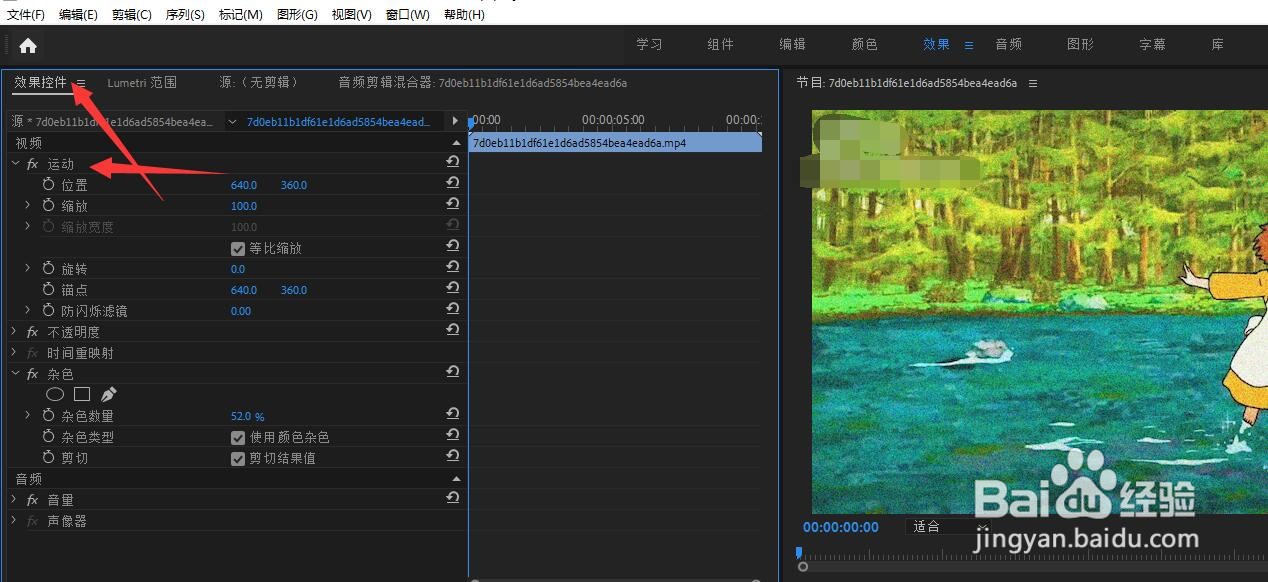Image resolution: width=1268 pixels, height=582 pixels.
Task: Open the 剪辑(C) menu
Action: (x=132, y=15)
